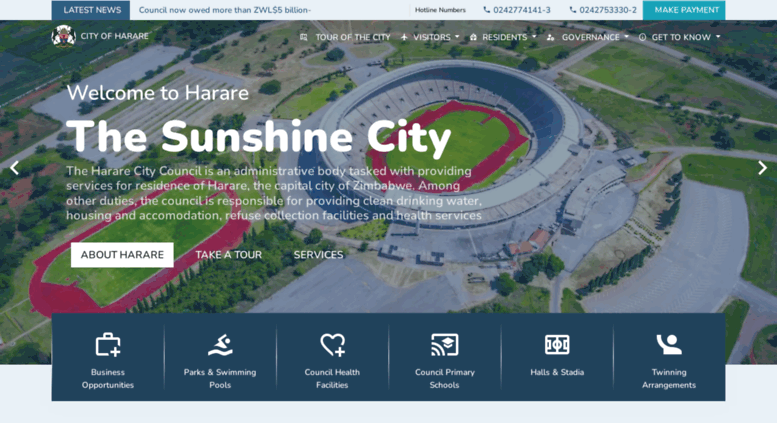Click the plane icon beside Visitors
This screenshot has height=423, width=777.
click(404, 37)
